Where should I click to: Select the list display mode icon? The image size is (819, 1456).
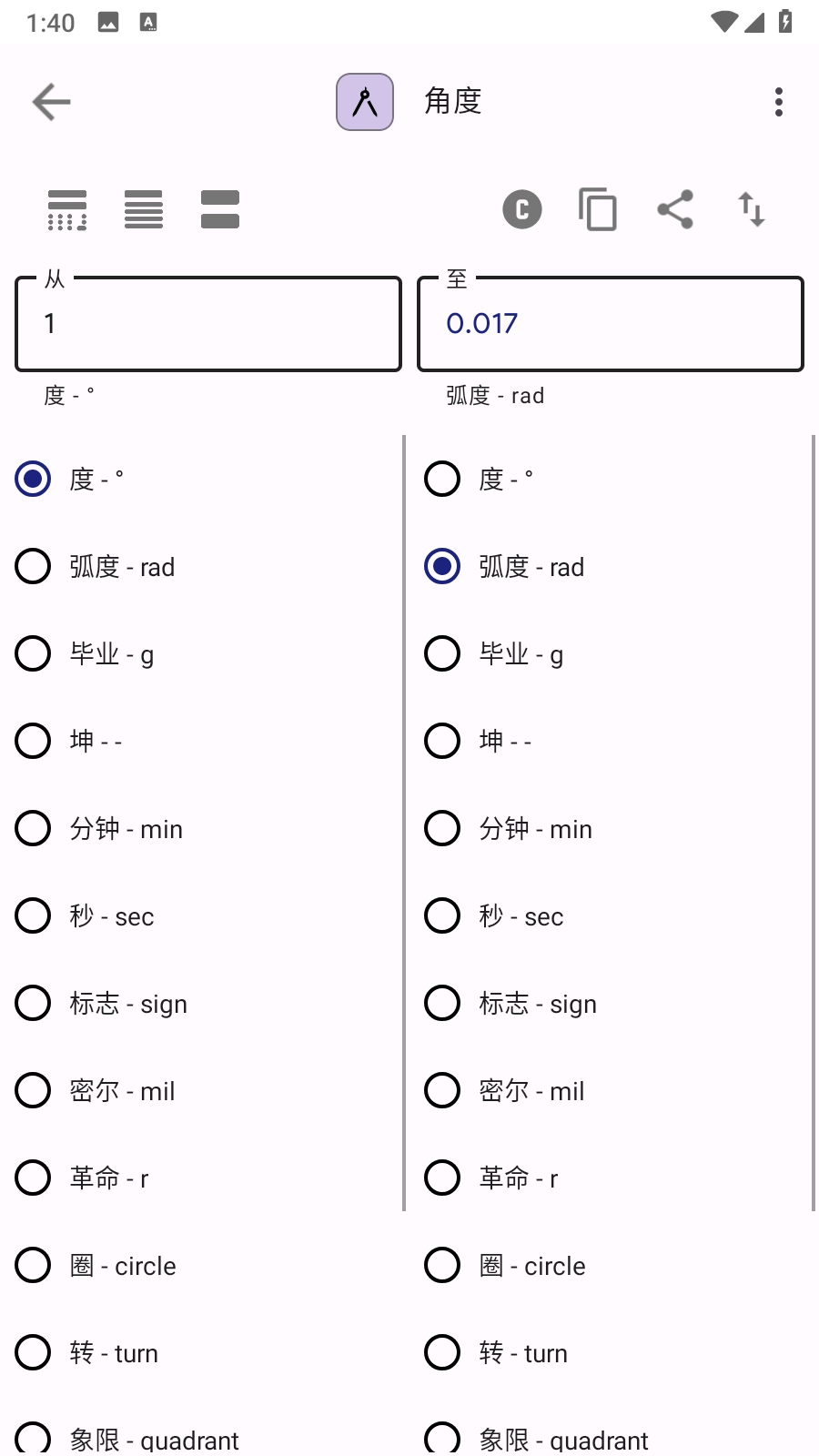pyautogui.click(x=143, y=209)
